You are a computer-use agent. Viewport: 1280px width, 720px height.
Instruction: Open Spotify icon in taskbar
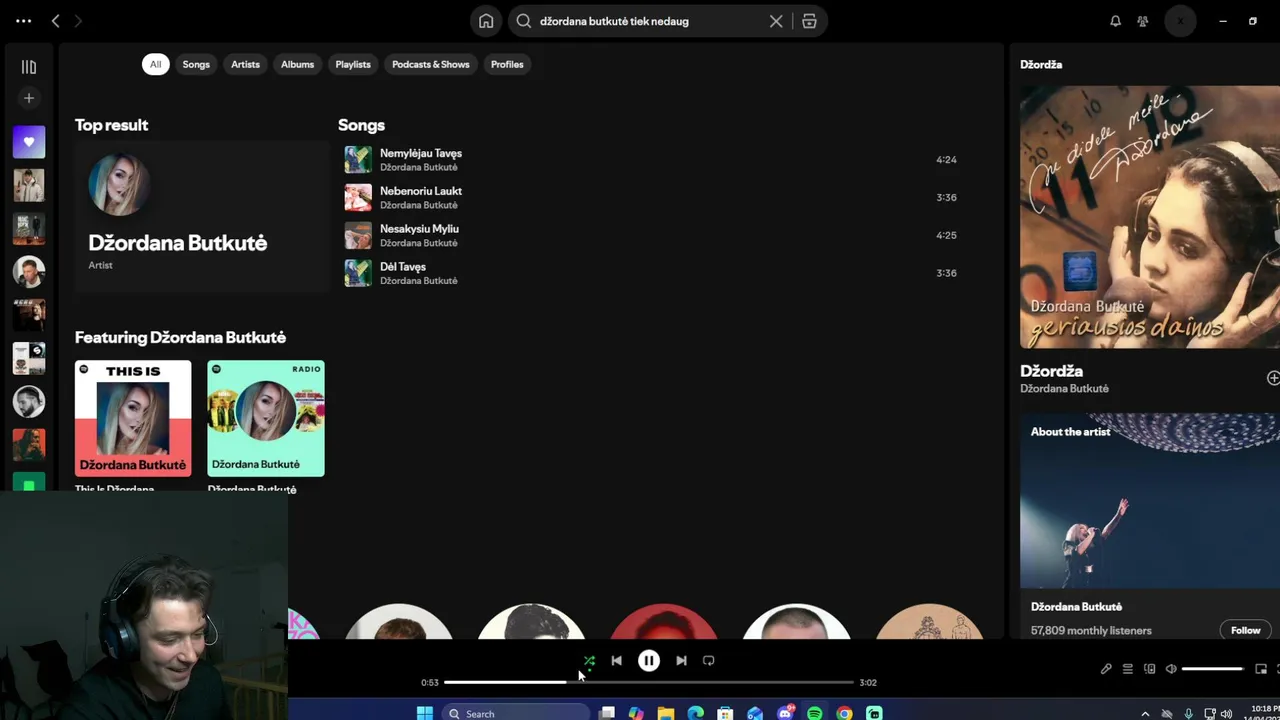(x=815, y=713)
